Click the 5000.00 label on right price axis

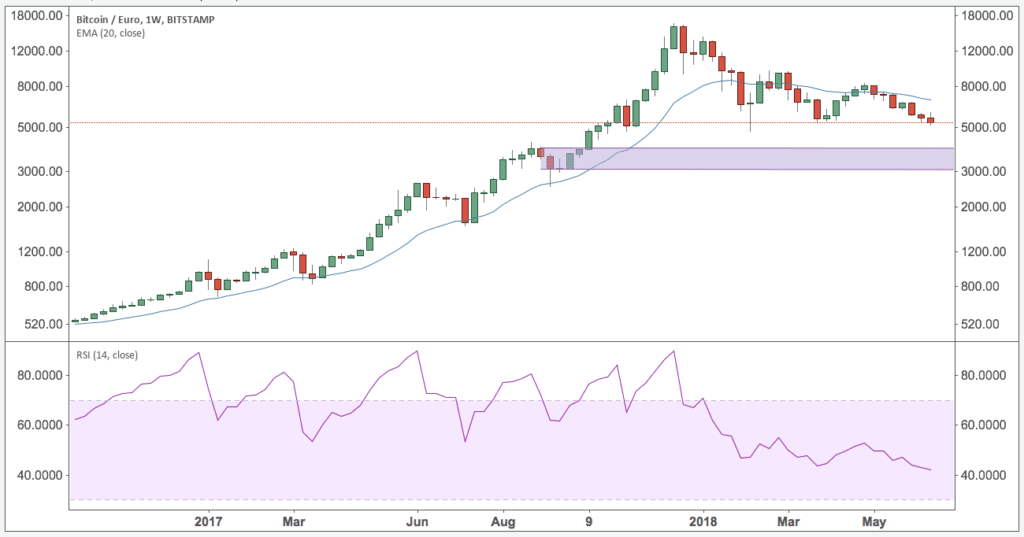[x=984, y=127]
